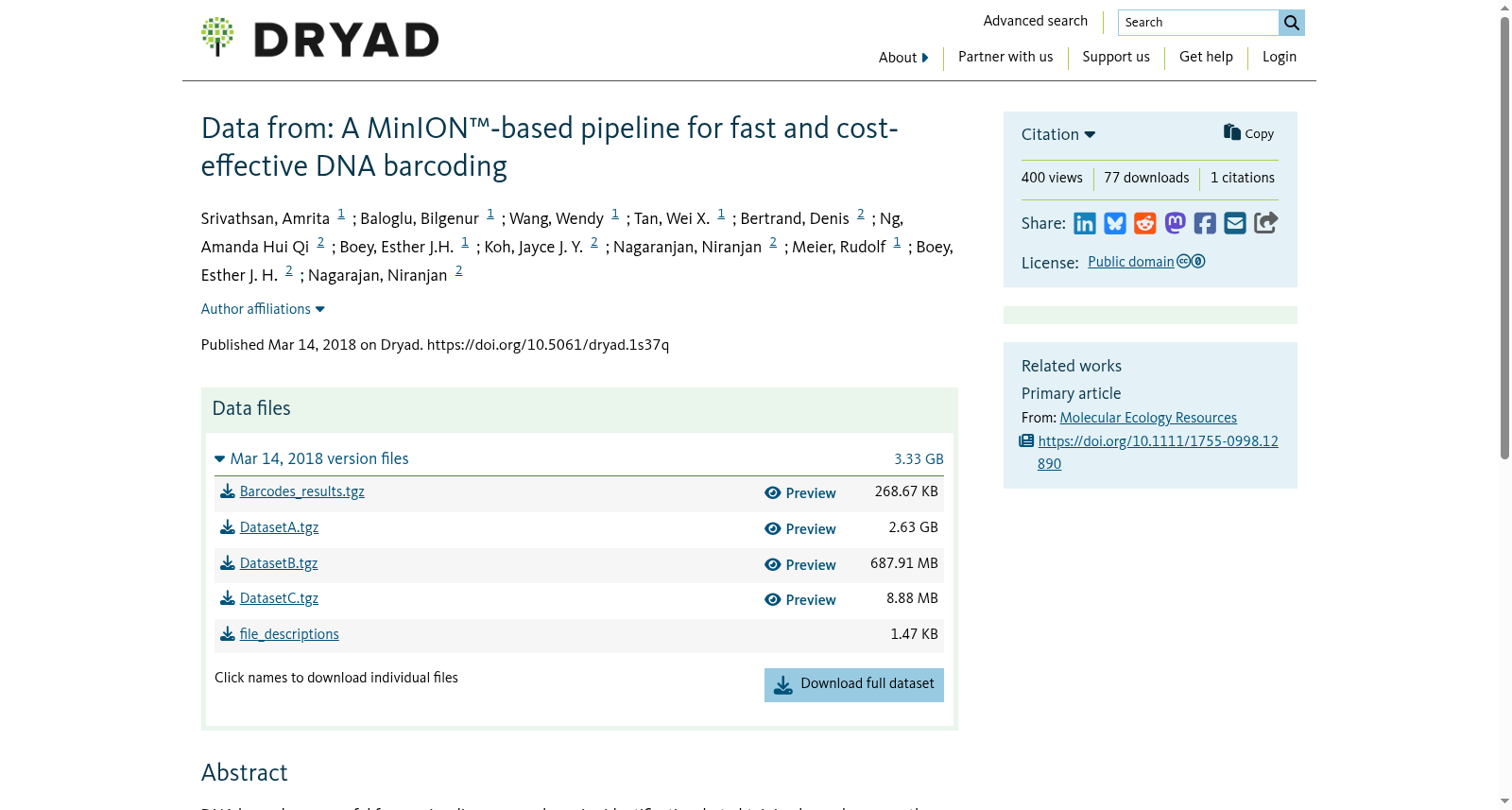Share on Mastodon icon
This screenshot has height=810, width=1512.
(x=1175, y=223)
